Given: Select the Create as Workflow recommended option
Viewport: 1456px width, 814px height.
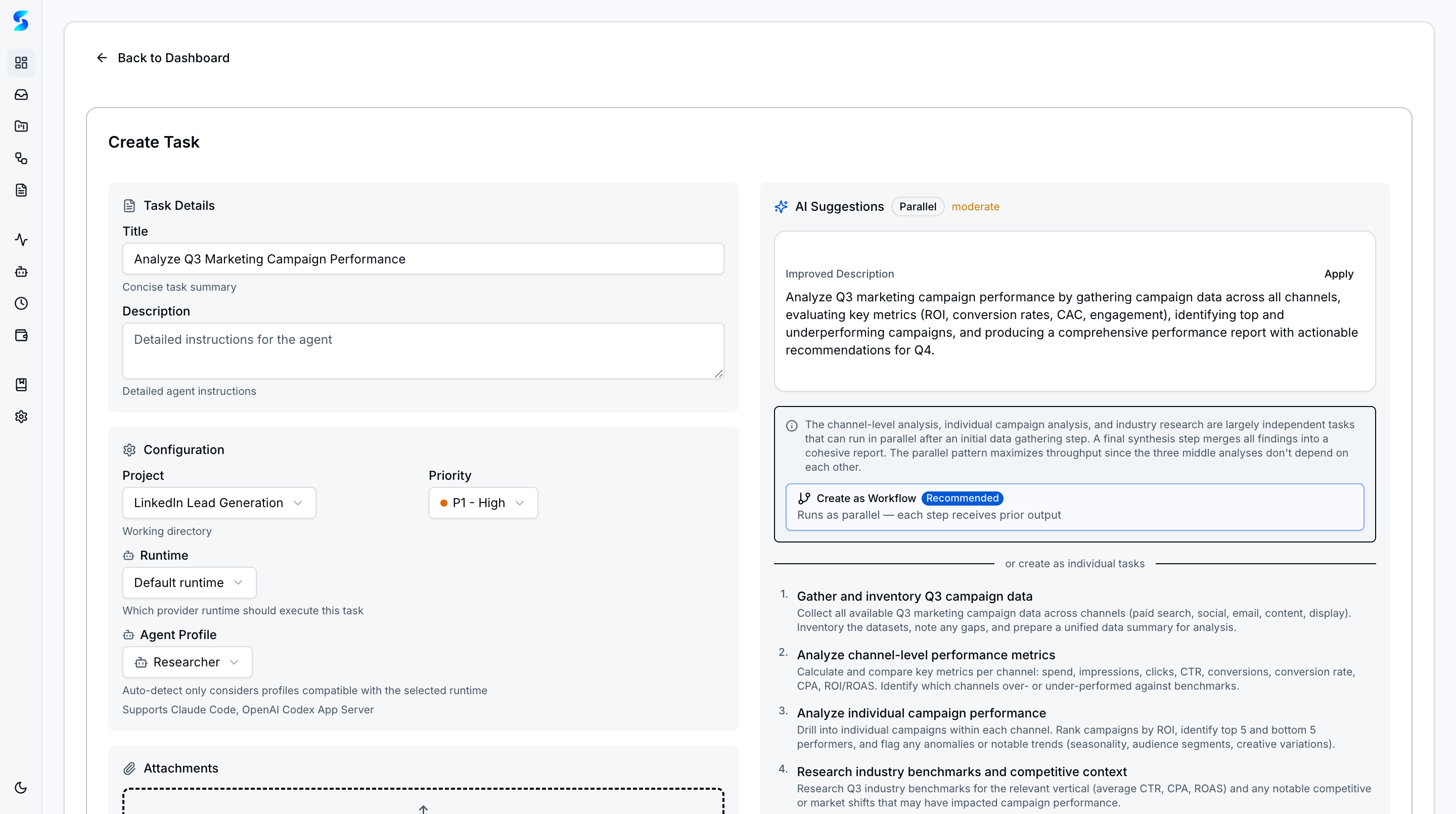Looking at the screenshot, I should 1074,507.
